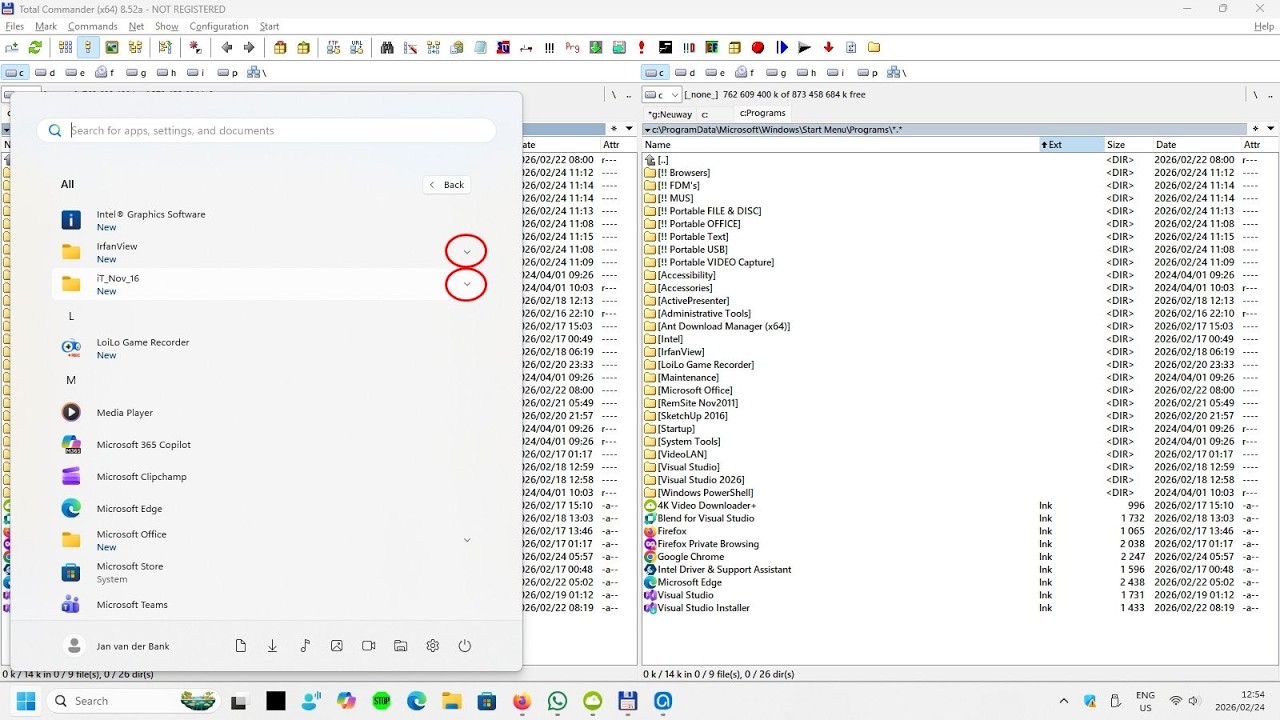Click the blue play triangle toolbar icon

(x=782, y=47)
